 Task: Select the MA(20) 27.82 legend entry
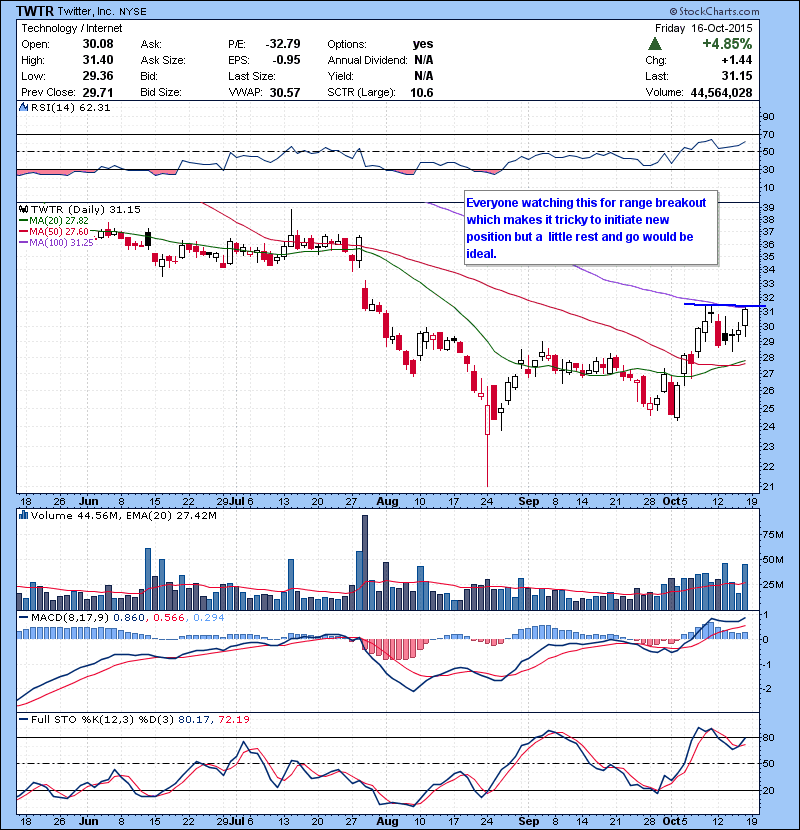(53, 220)
